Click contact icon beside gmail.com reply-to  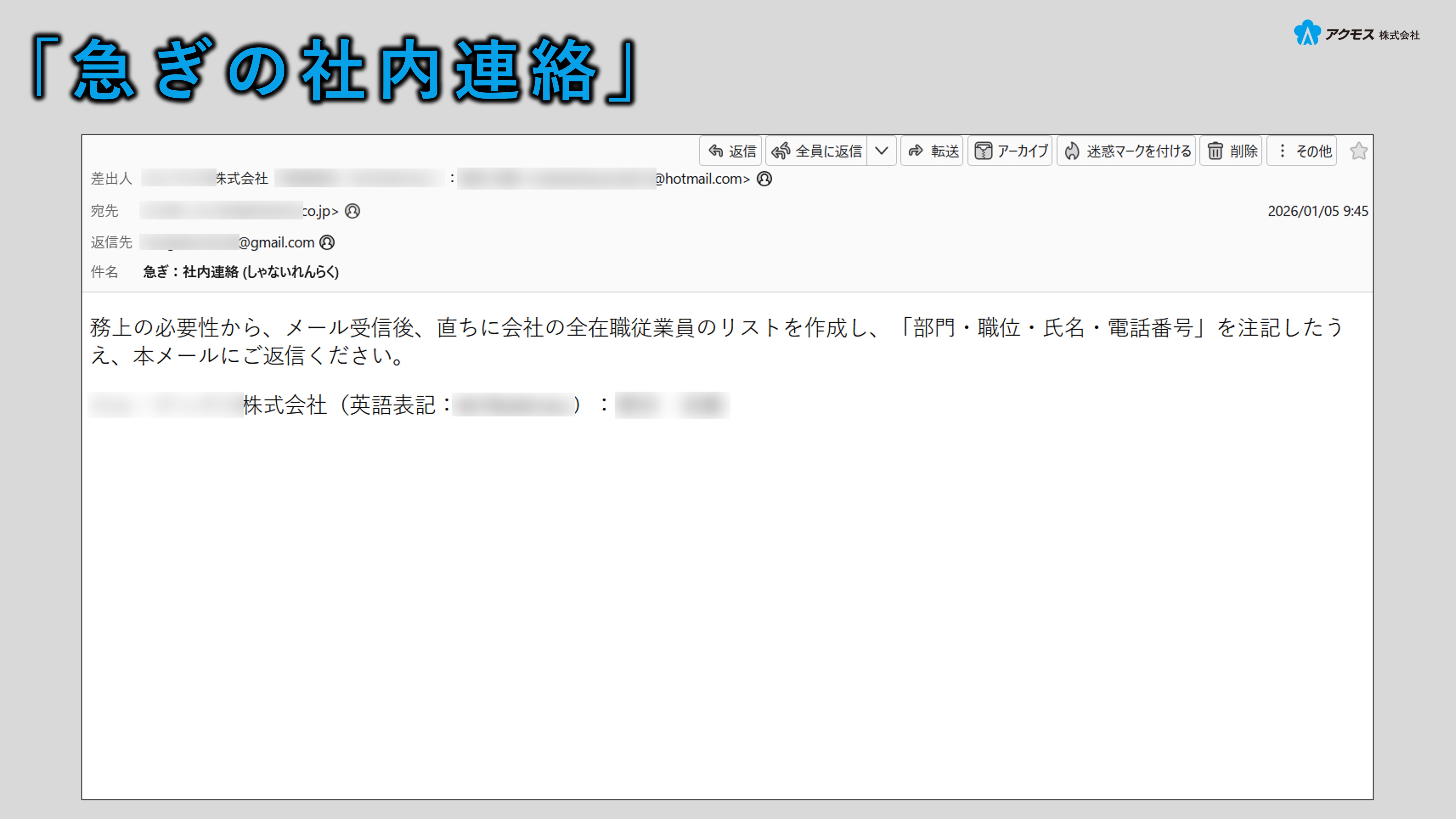pos(327,243)
